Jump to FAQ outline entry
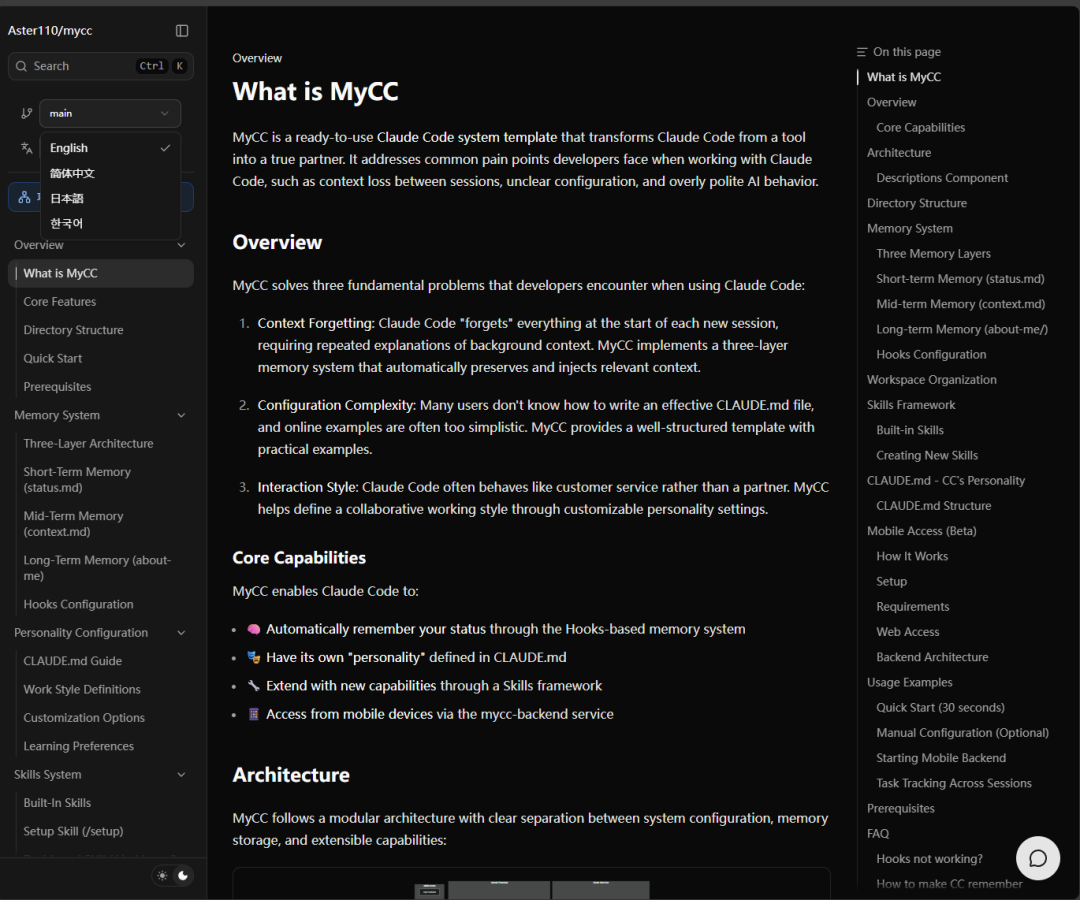The width and height of the screenshot is (1080, 900). [x=878, y=833]
